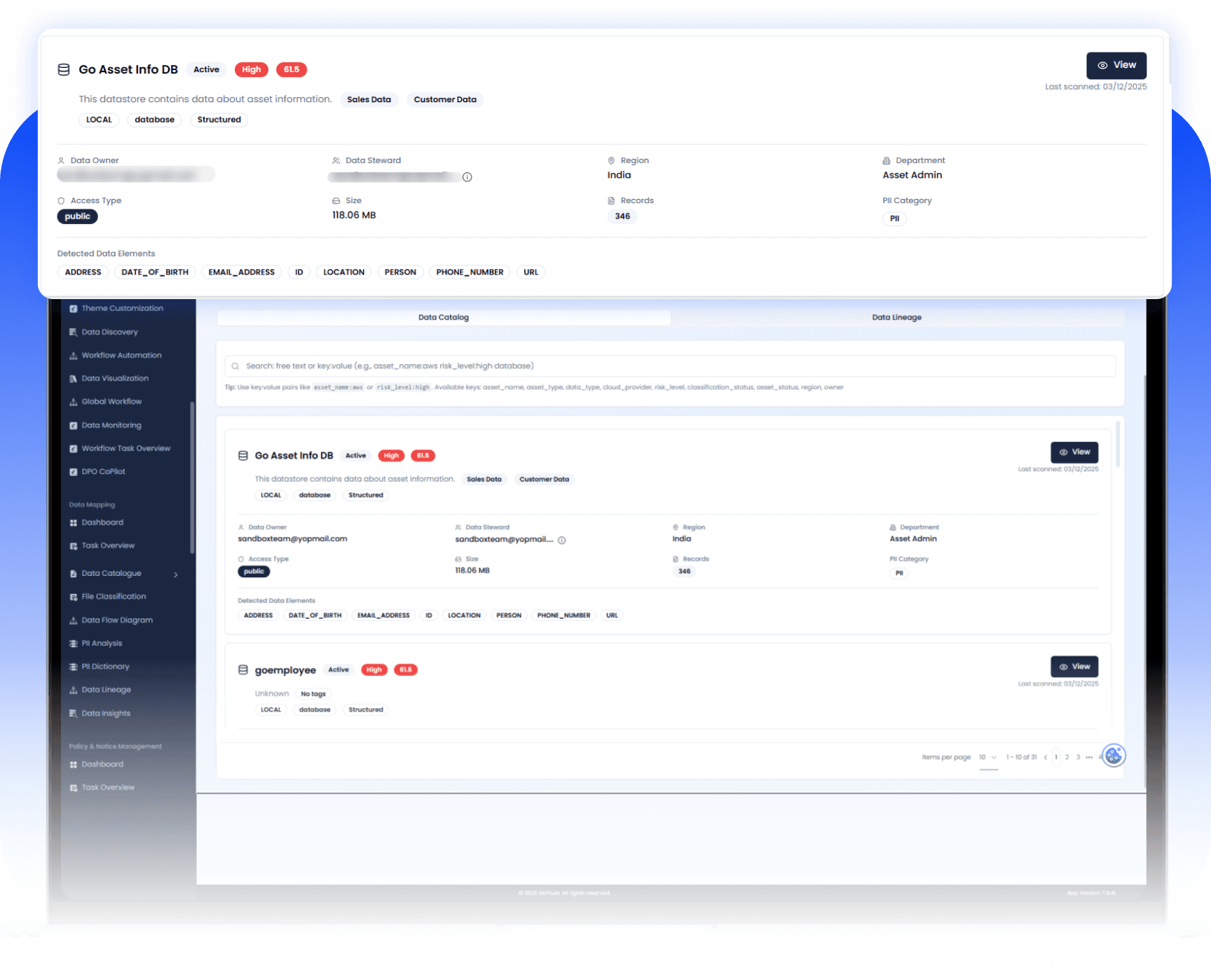The image size is (1211, 980).
Task: Focus the asset search input field
Action: pos(670,366)
